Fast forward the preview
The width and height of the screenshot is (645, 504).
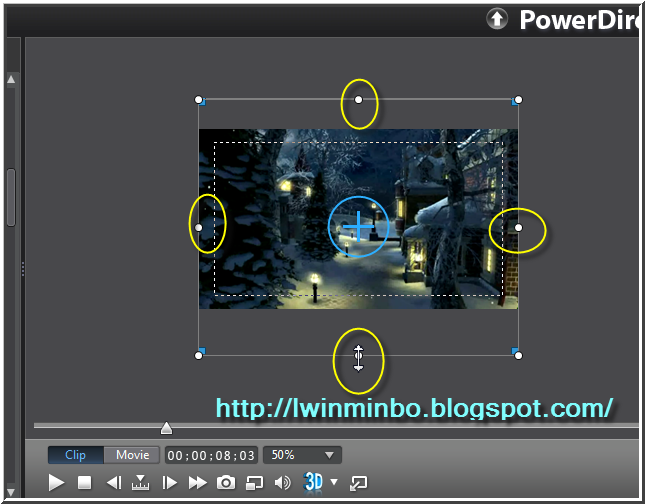coord(197,483)
